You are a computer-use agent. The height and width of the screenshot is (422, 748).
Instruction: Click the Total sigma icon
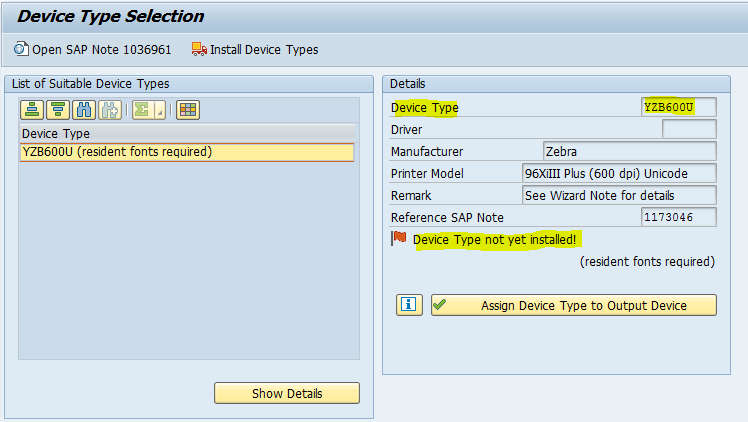[x=143, y=110]
